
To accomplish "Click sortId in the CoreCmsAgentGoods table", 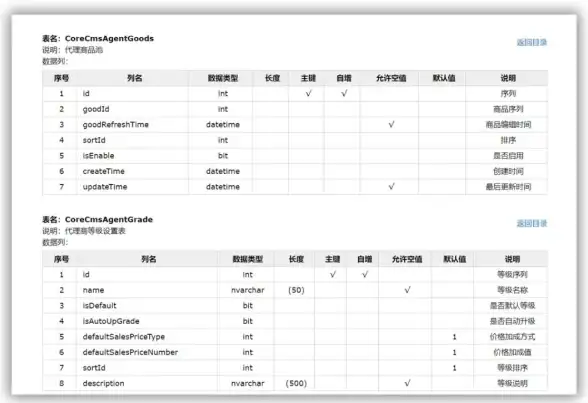I will tap(94, 140).
